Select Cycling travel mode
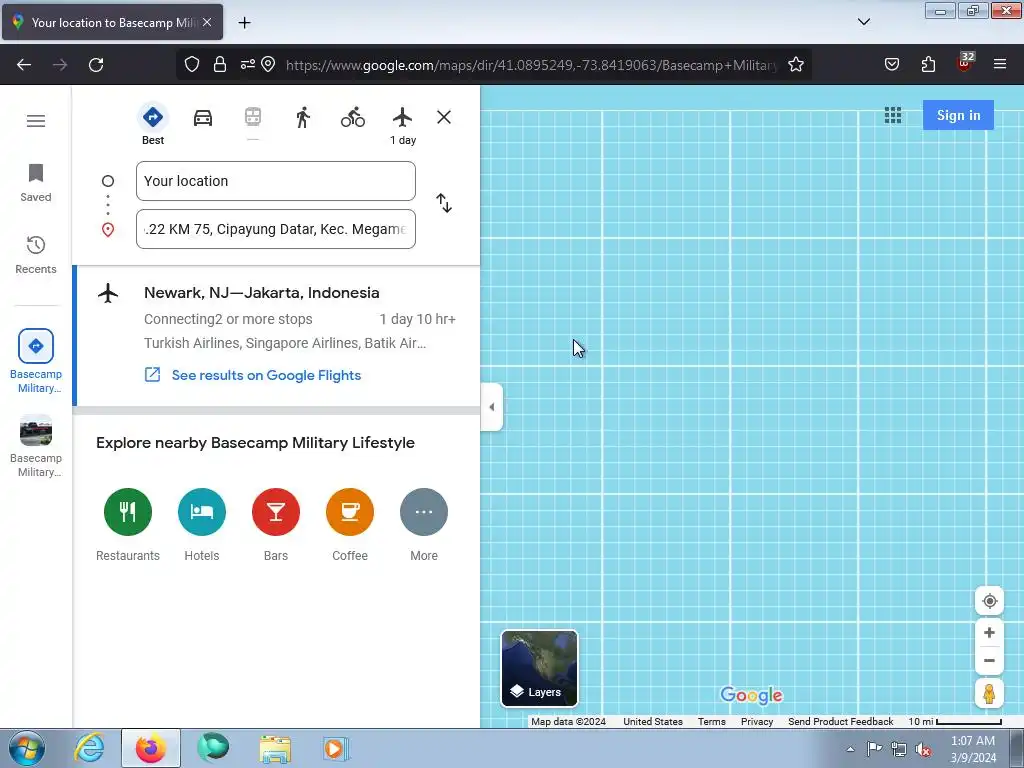The image size is (1024, 768). [x=353, y=118]
